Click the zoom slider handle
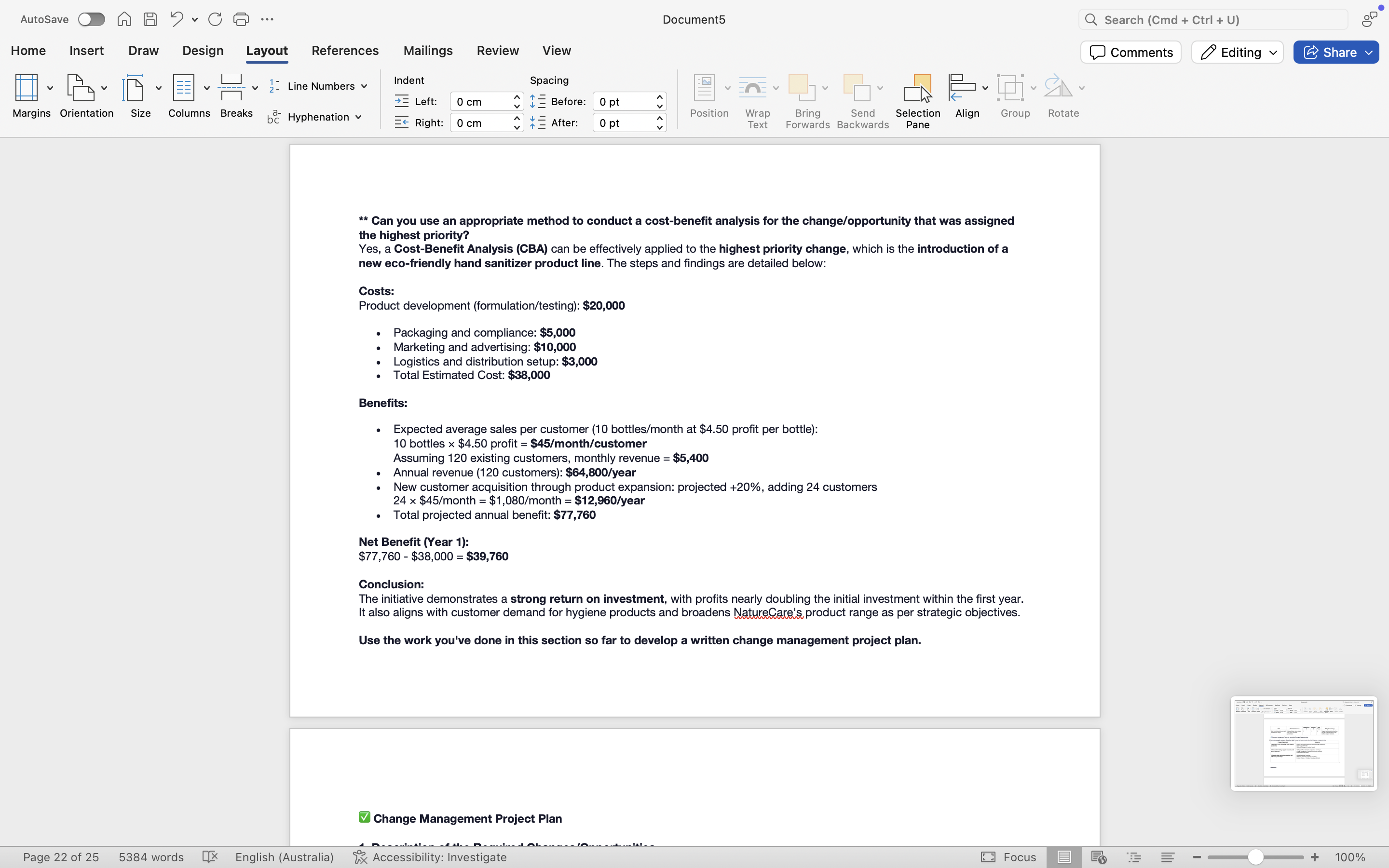The image size is (1389, 868). click(1255, 857)
